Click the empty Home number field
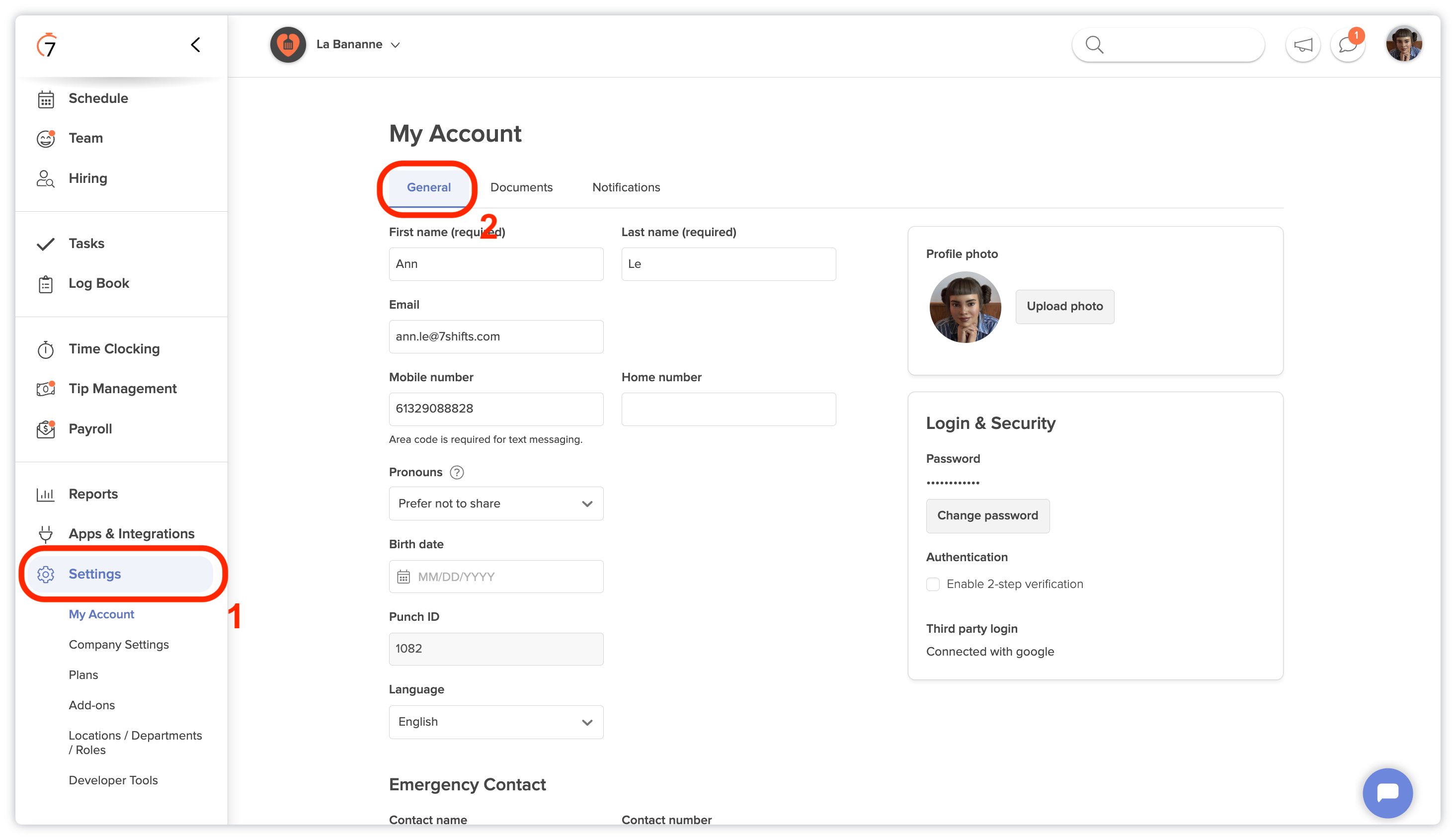Viewport: 1456px width, 840px height. [728, 409]
